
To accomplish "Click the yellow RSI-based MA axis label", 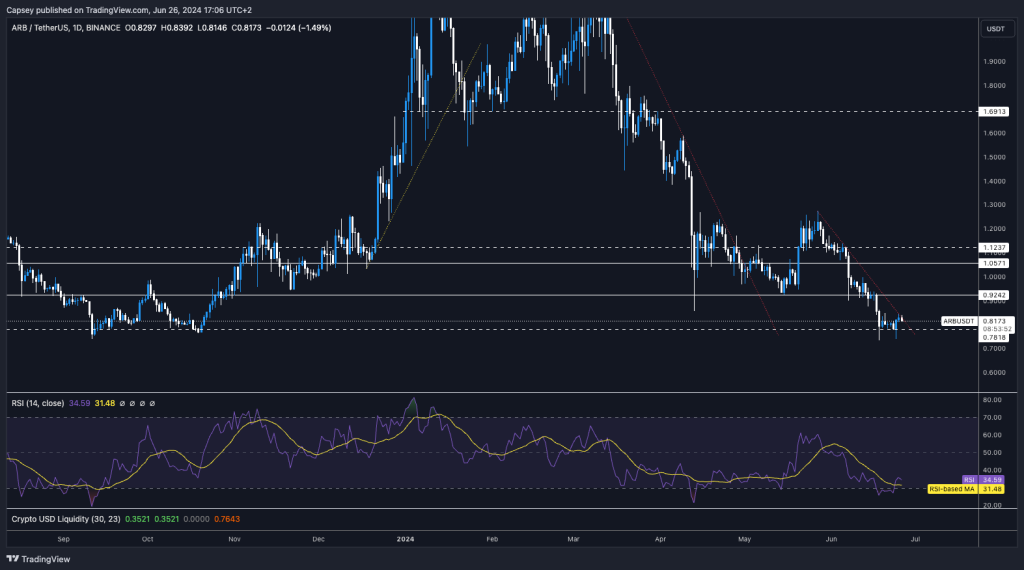I will tap(953, 489).
